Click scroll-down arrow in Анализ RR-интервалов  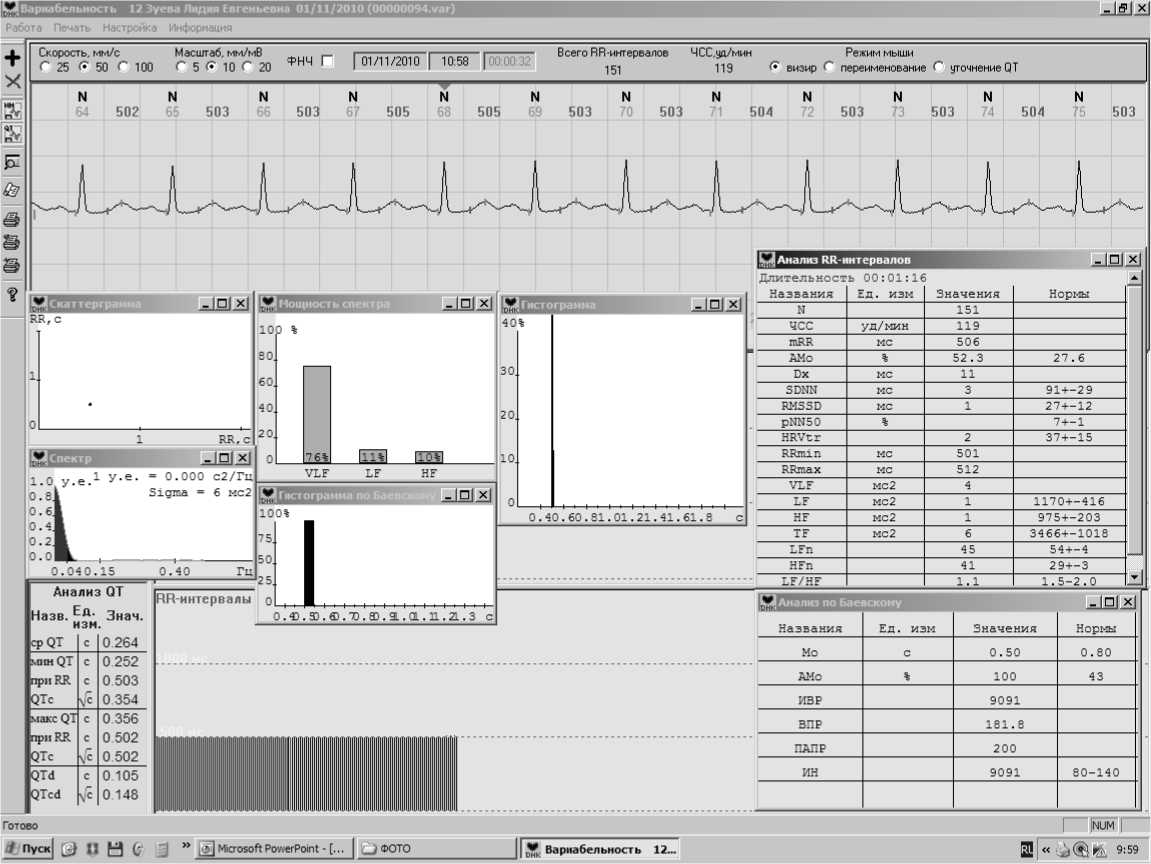click(x=1135, y=578)
